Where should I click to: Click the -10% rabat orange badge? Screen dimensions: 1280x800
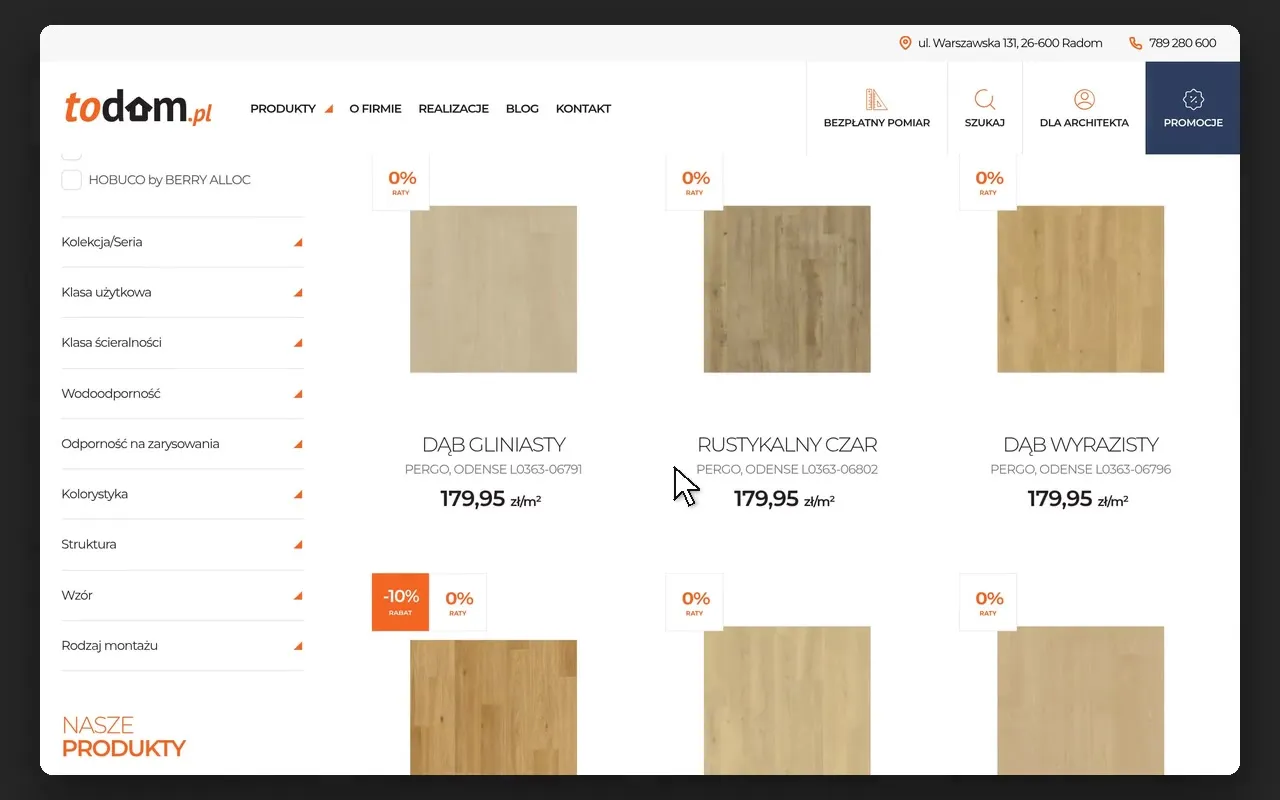[x=401, y=602]
